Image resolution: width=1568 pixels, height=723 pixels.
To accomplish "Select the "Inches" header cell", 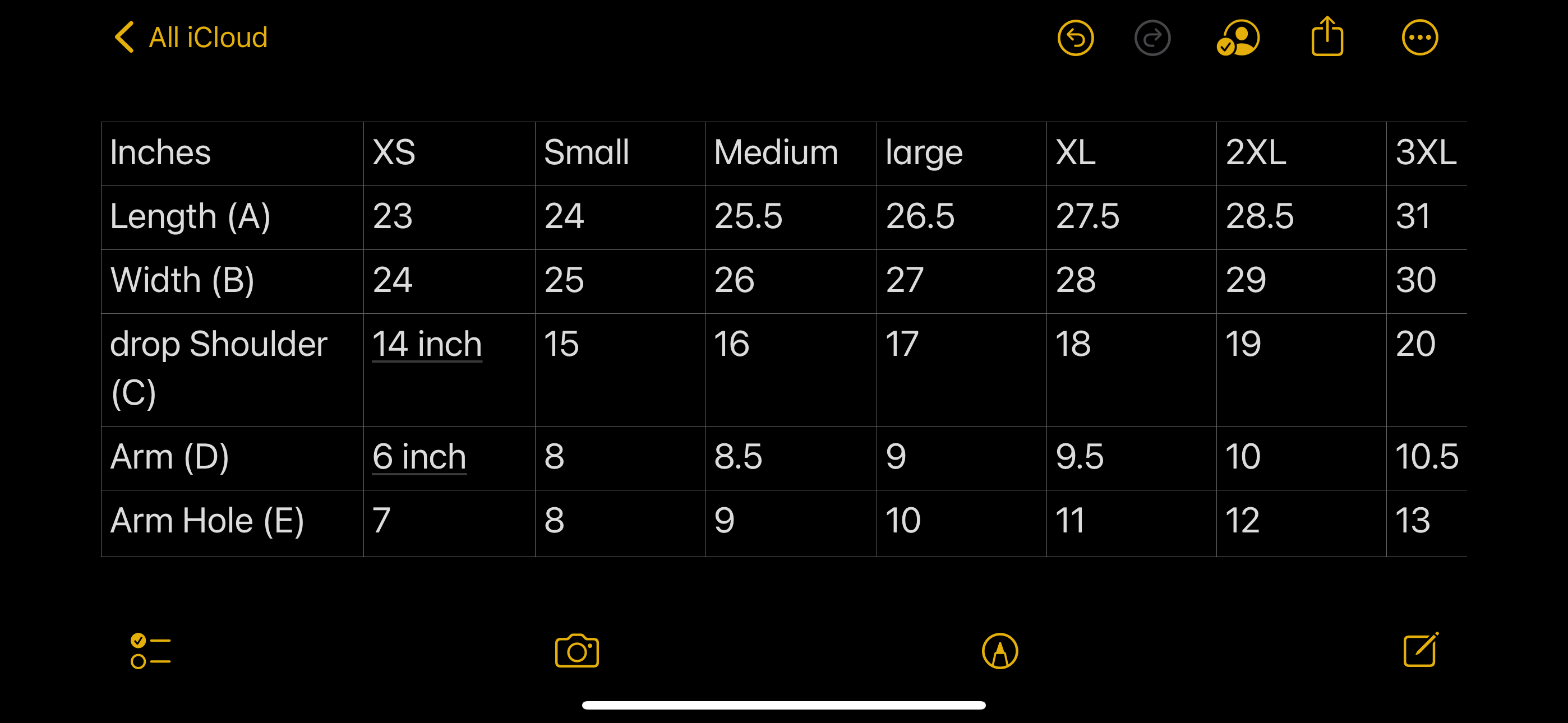I will click(x=231, y=153).
